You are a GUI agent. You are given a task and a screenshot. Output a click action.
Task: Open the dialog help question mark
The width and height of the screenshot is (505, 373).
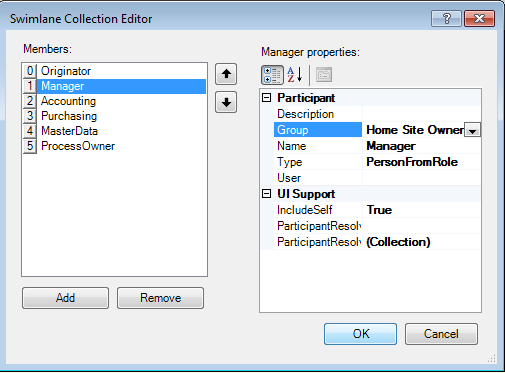click(446, 18)
